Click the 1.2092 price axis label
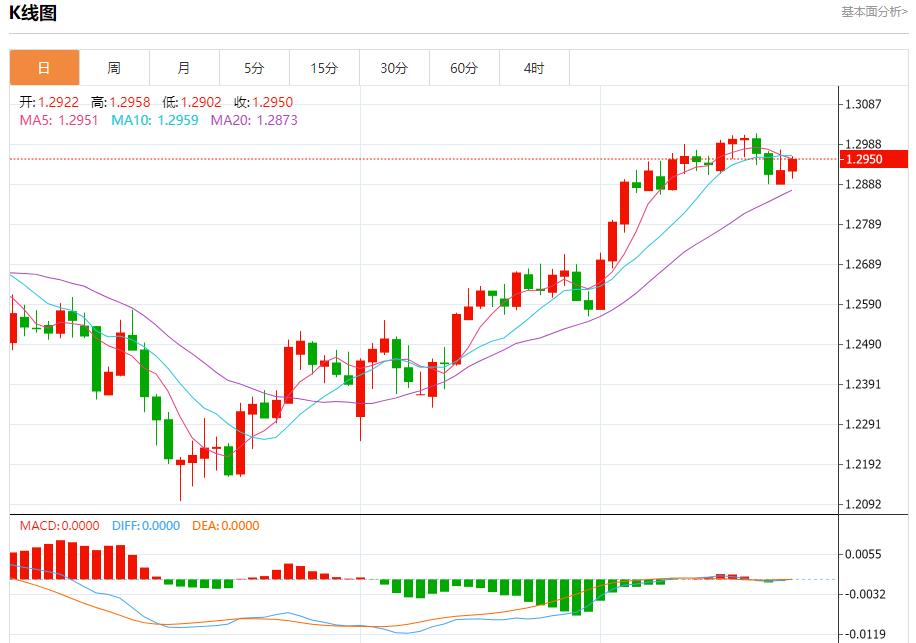Screen dimensions: 916x643 (863, 504)
